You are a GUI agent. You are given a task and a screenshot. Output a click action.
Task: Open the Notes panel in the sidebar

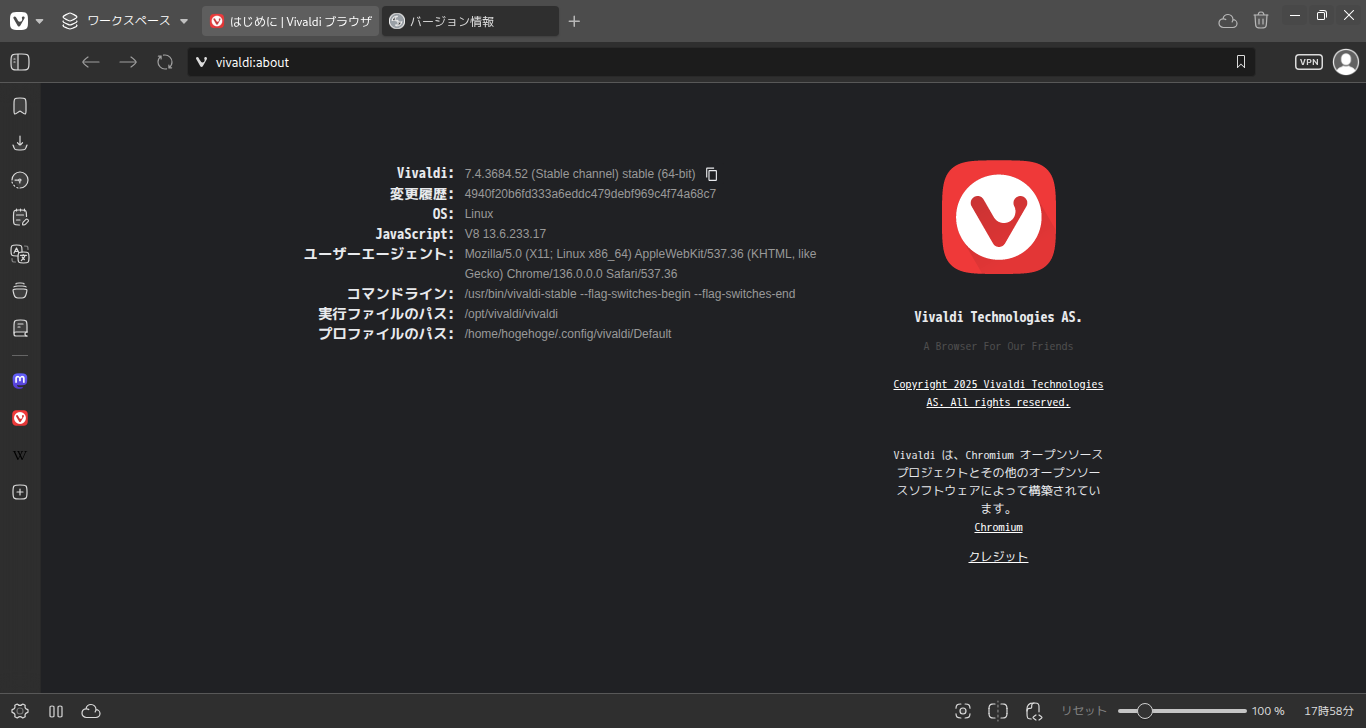tap(20, 217)
